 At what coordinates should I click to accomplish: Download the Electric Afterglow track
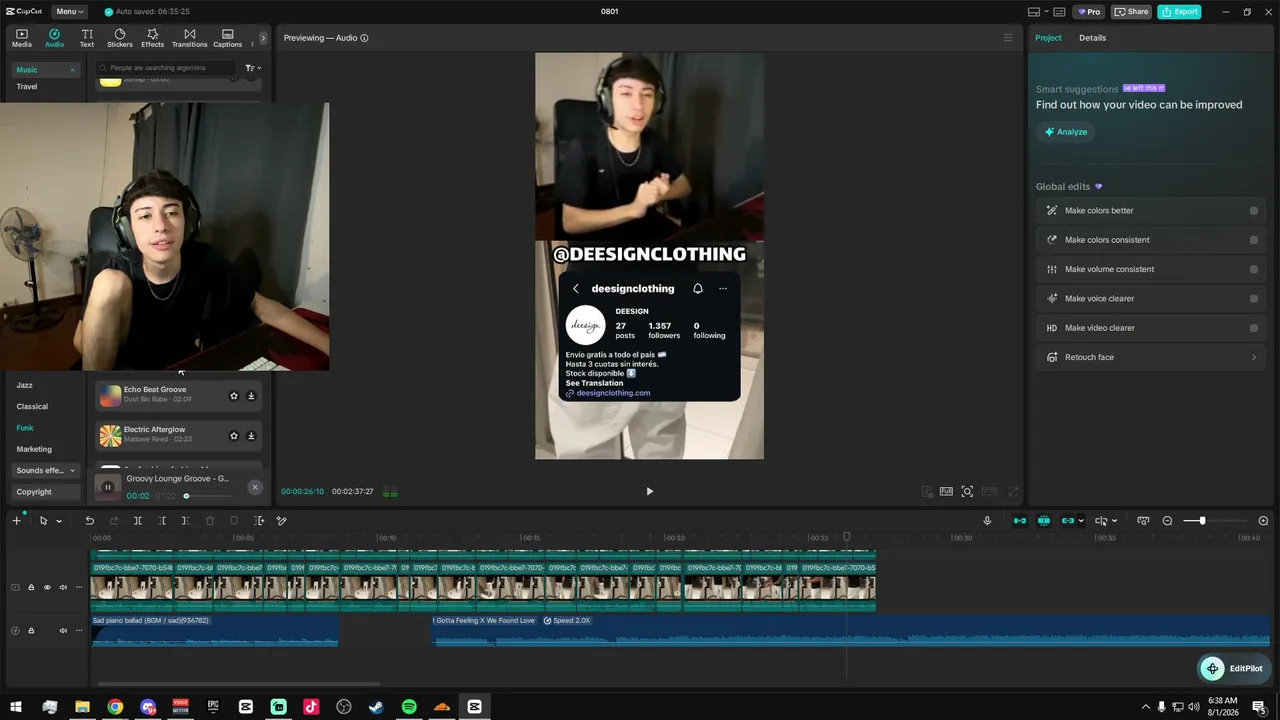(251, 435)
